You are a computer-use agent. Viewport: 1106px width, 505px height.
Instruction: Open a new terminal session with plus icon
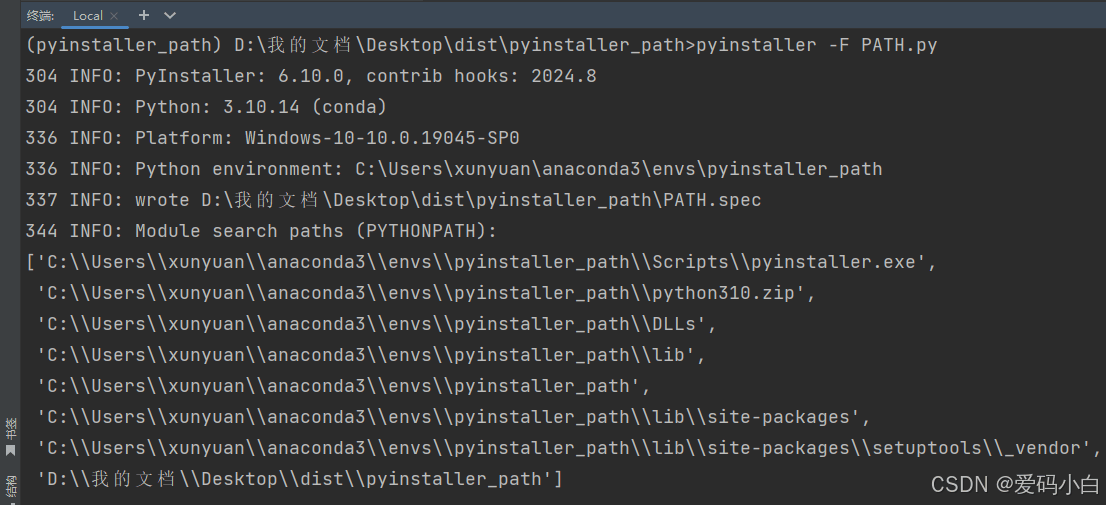(x=144, y=15)
